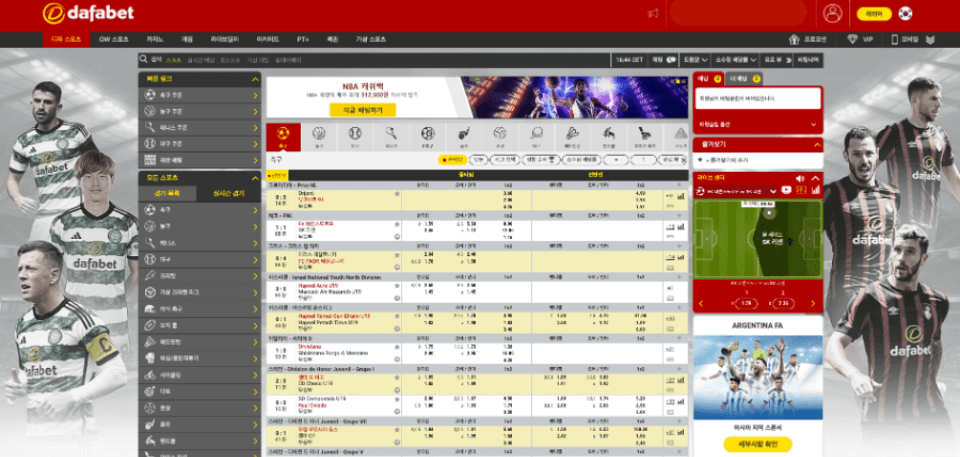Click the dafabet logo

point(88,13)
